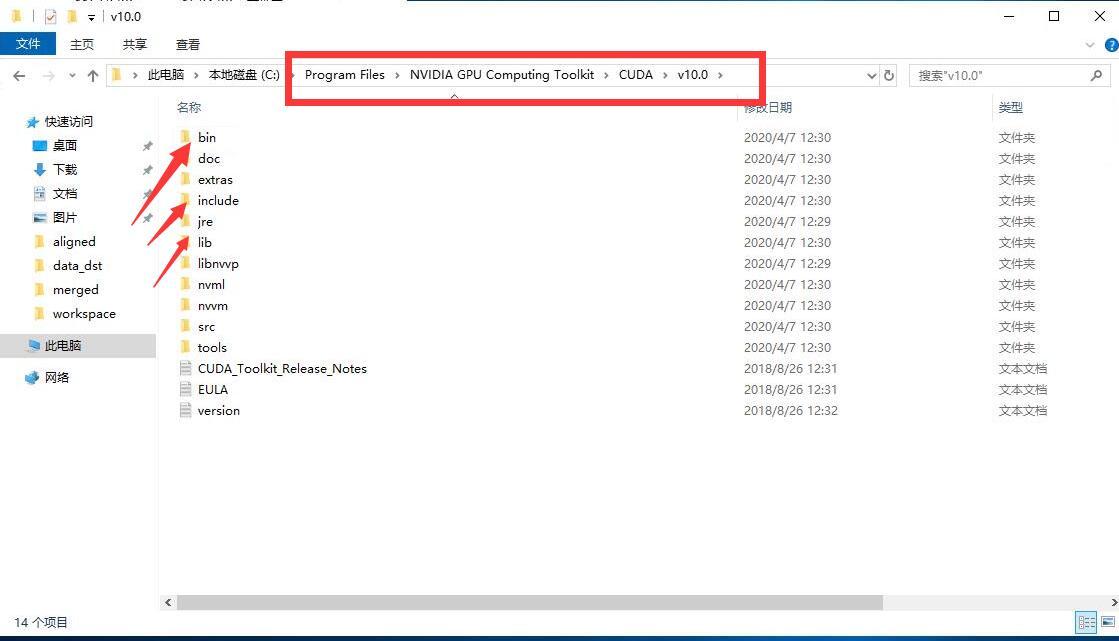Image resolution: width=1119 pixels, height=641 pixels.
Task: Click the horizontal scrollbar thumb
Action: tap(530, 602)
